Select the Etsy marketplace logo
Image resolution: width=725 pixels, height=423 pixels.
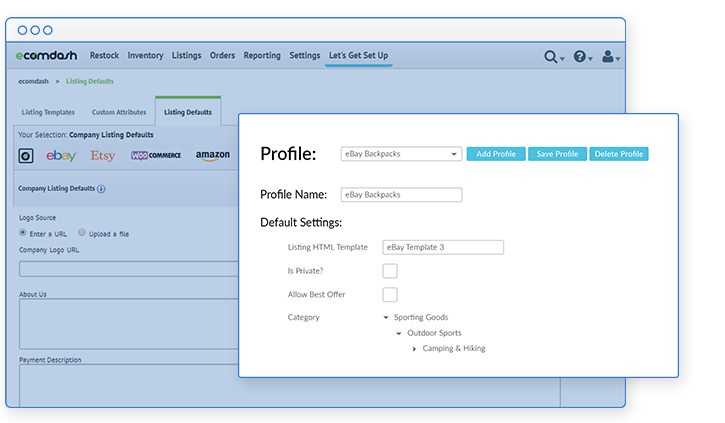(x=102, y=155)
